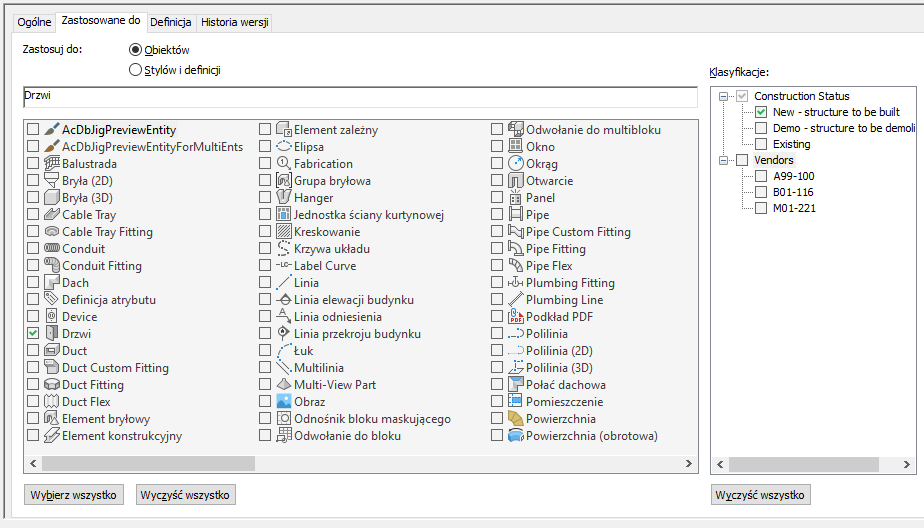Screen dimensions: 924x528
Task: Click the Drzwi name input field
Action: pos(360,96)
